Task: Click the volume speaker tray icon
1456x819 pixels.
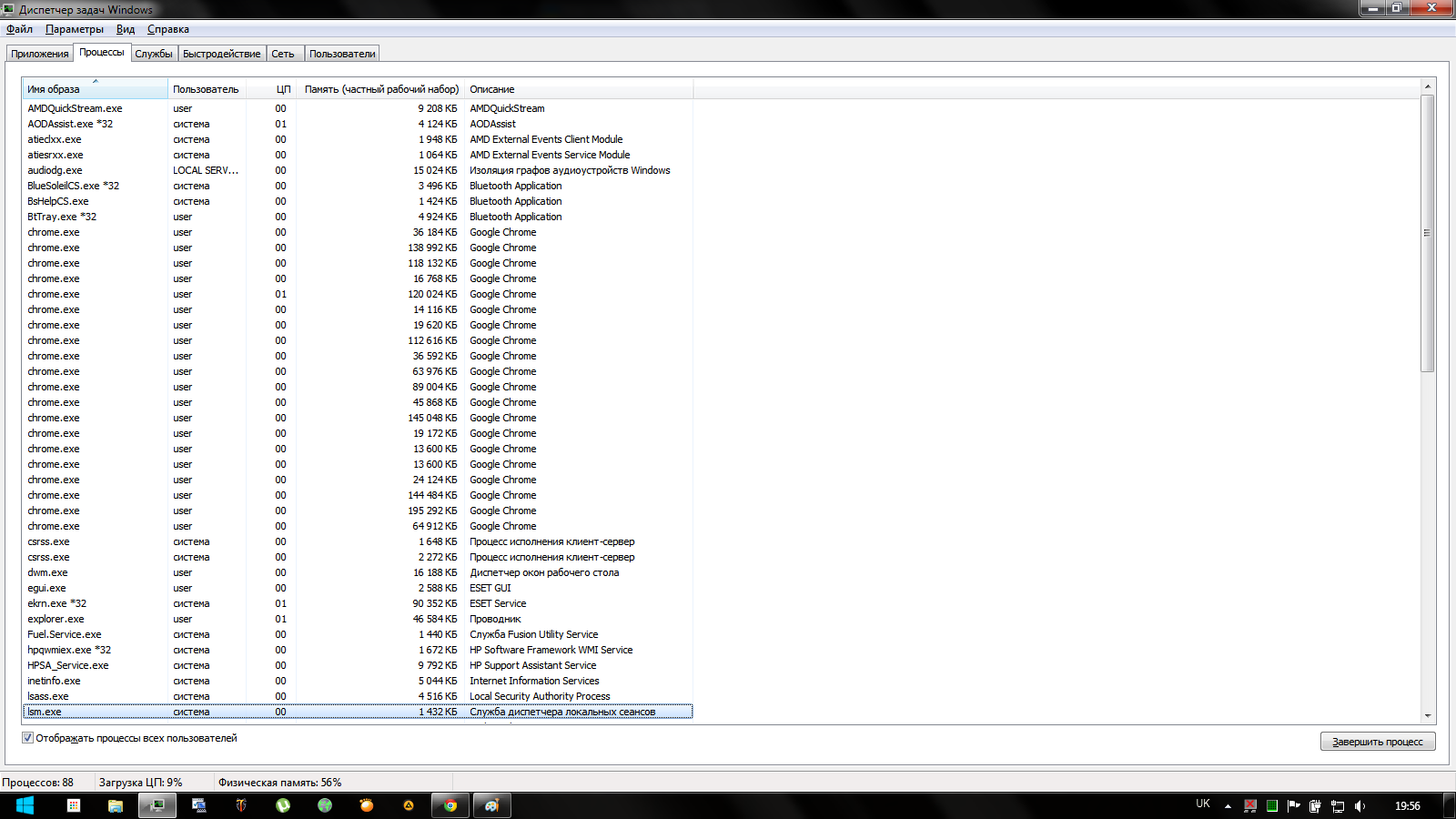Action: 1360,805
